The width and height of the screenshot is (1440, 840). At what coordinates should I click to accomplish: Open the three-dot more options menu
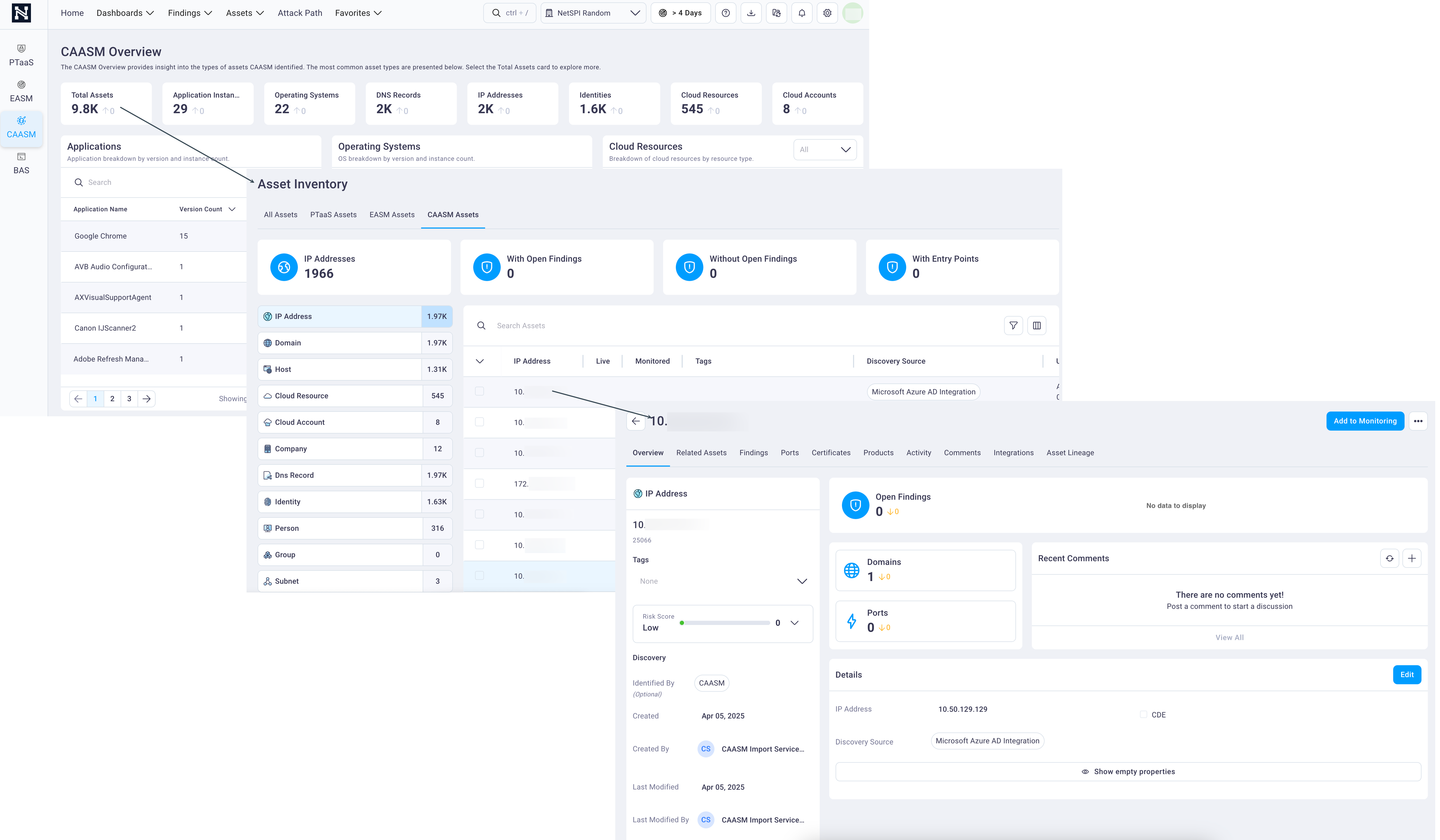coord(1418,421)
